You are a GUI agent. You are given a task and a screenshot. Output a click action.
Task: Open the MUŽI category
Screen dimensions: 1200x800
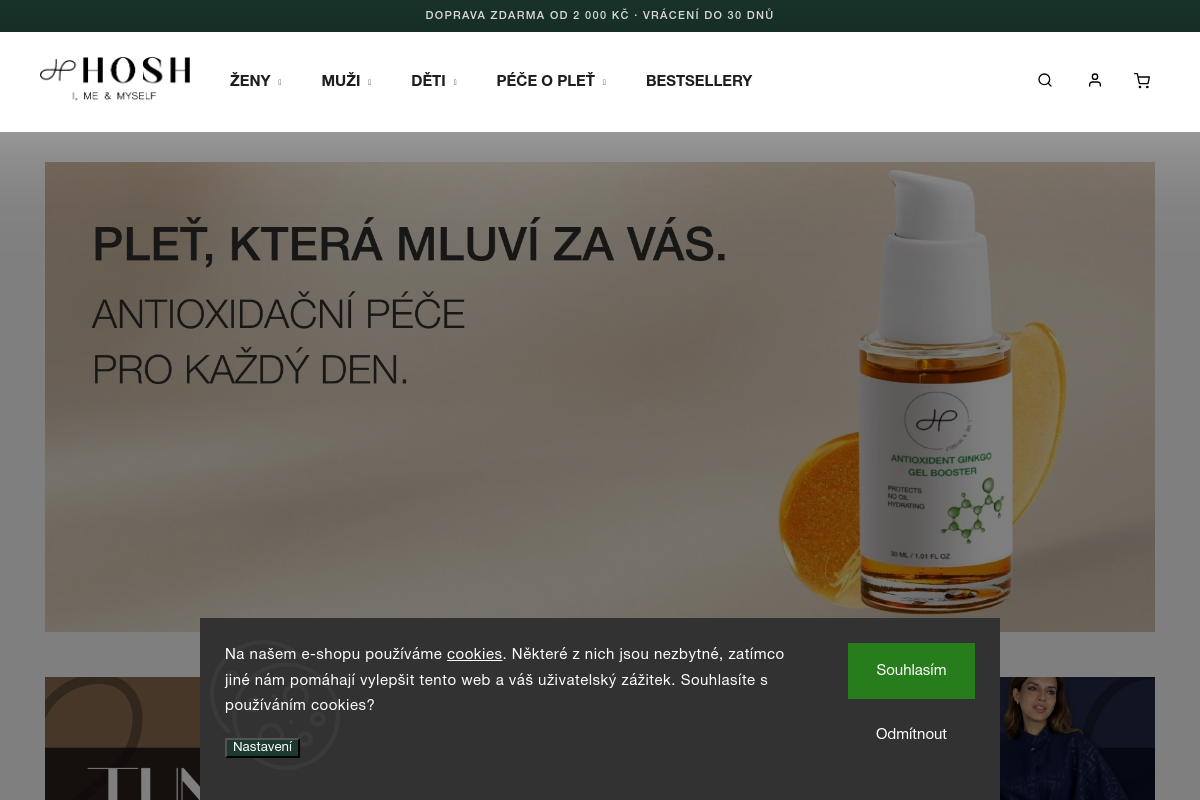click(x=341, y=81)
